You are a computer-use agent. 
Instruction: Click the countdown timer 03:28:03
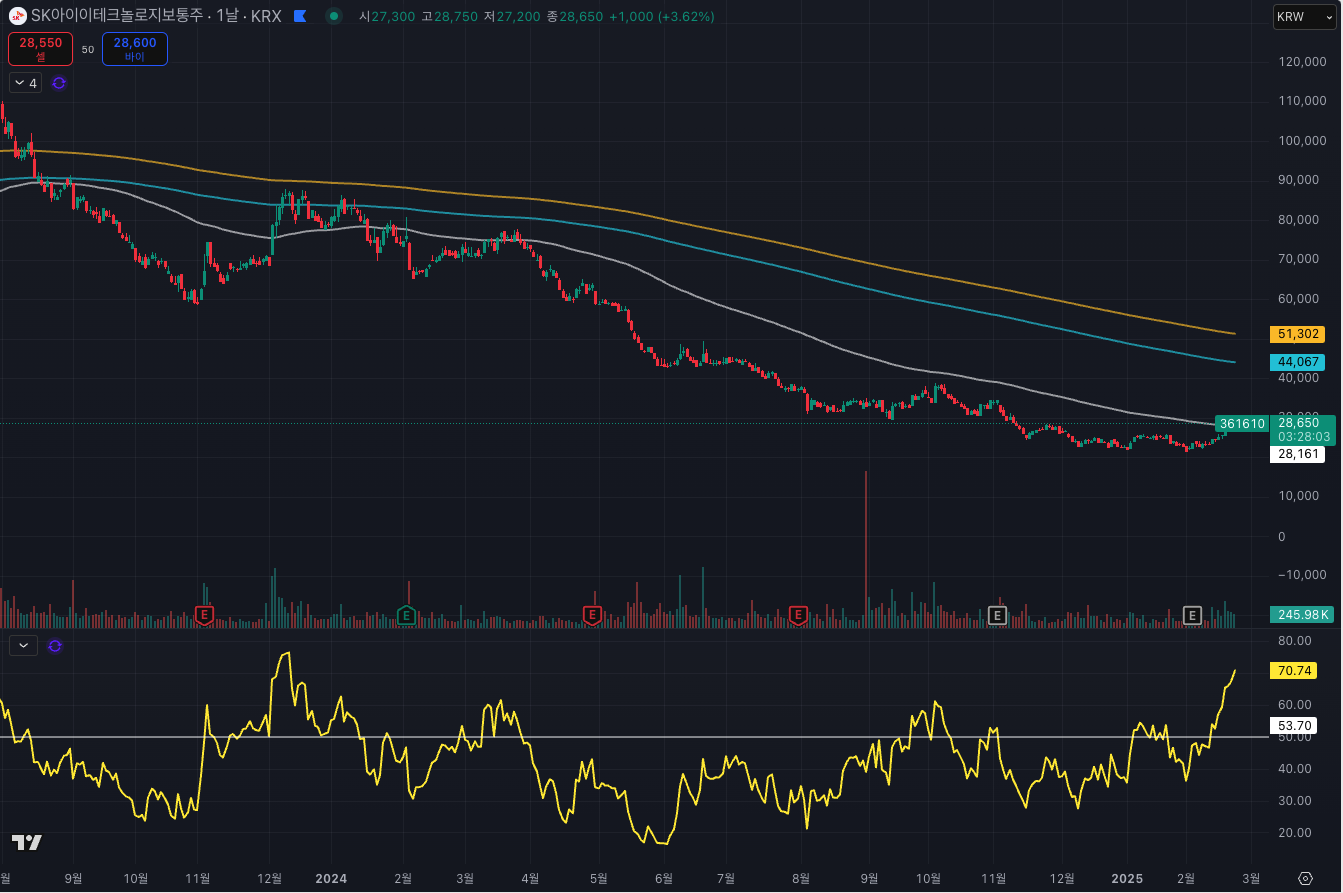[x=1302, y=437]
